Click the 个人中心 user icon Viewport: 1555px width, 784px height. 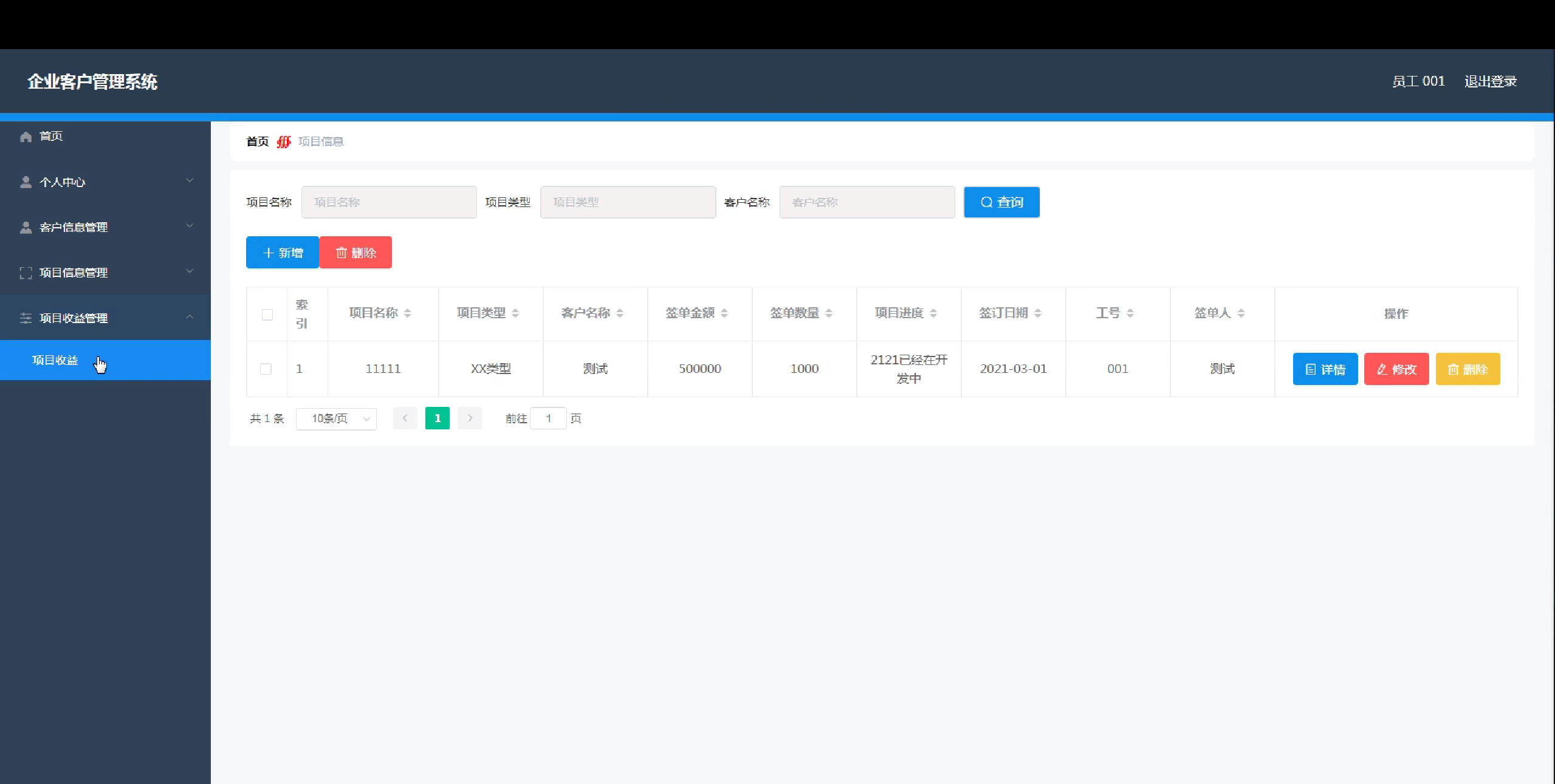tap(26, 182)
